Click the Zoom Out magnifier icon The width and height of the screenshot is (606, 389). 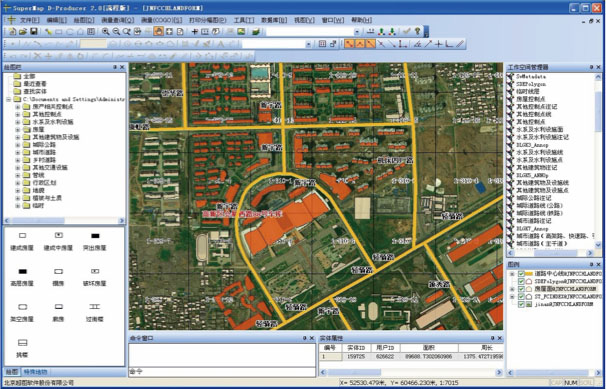[116, 32]
